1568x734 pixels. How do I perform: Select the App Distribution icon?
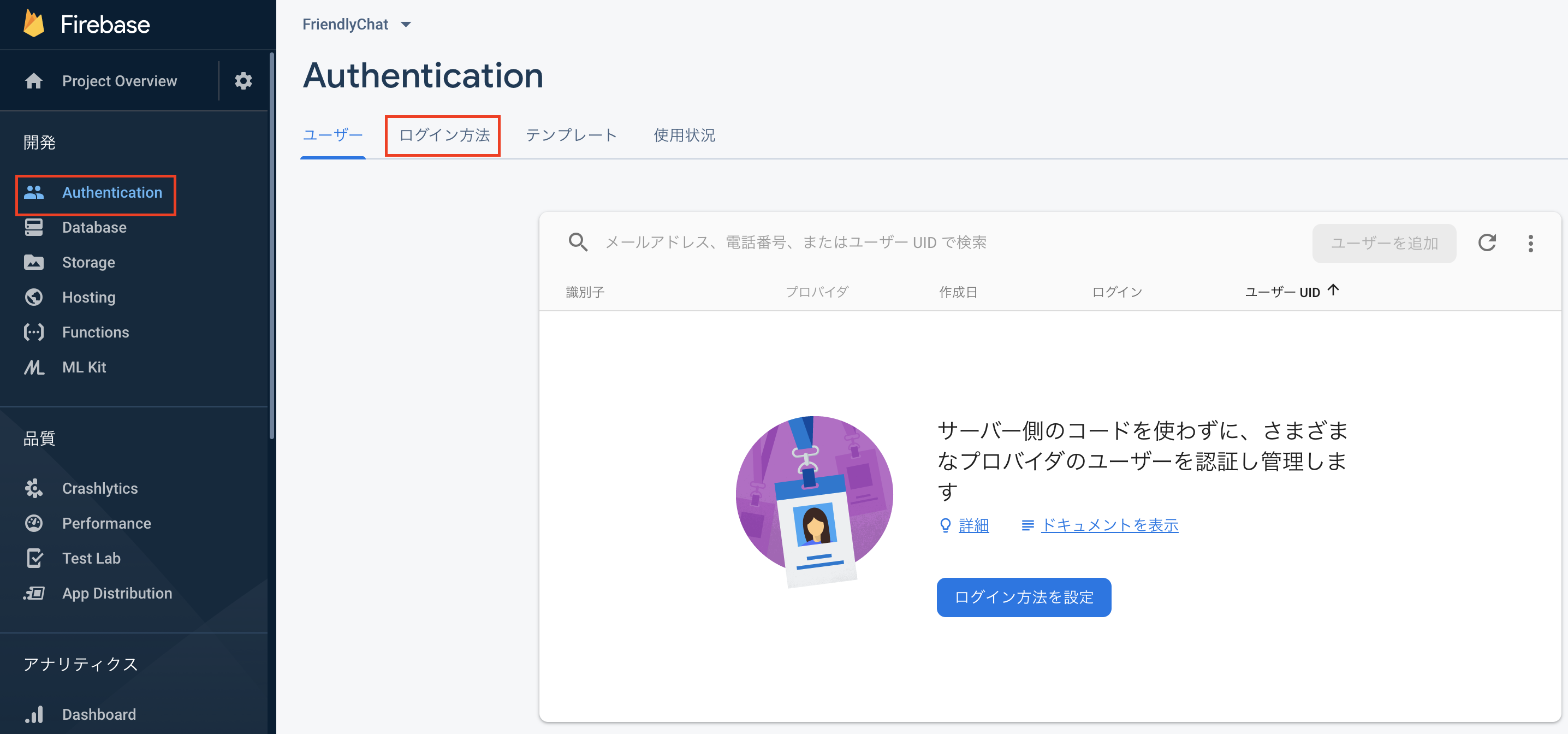(x=33, y=593)
